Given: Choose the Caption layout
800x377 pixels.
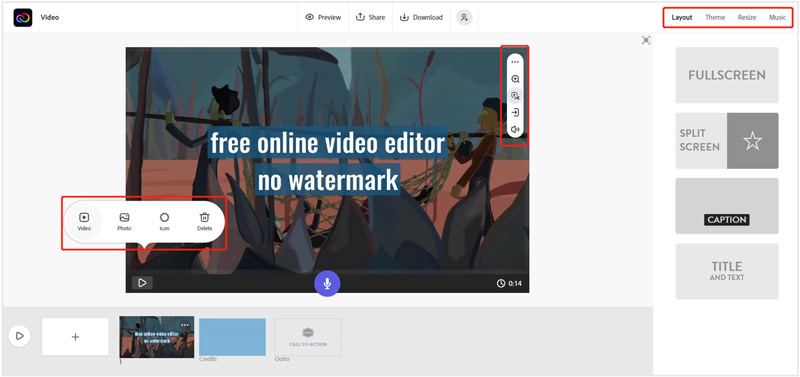Looking at the screenshot, I should pos(727,206).
